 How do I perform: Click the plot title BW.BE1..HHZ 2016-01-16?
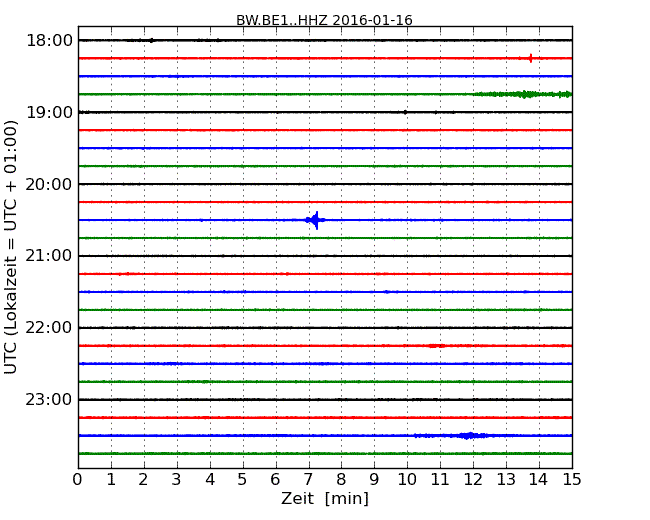click(x=324, y=20)
